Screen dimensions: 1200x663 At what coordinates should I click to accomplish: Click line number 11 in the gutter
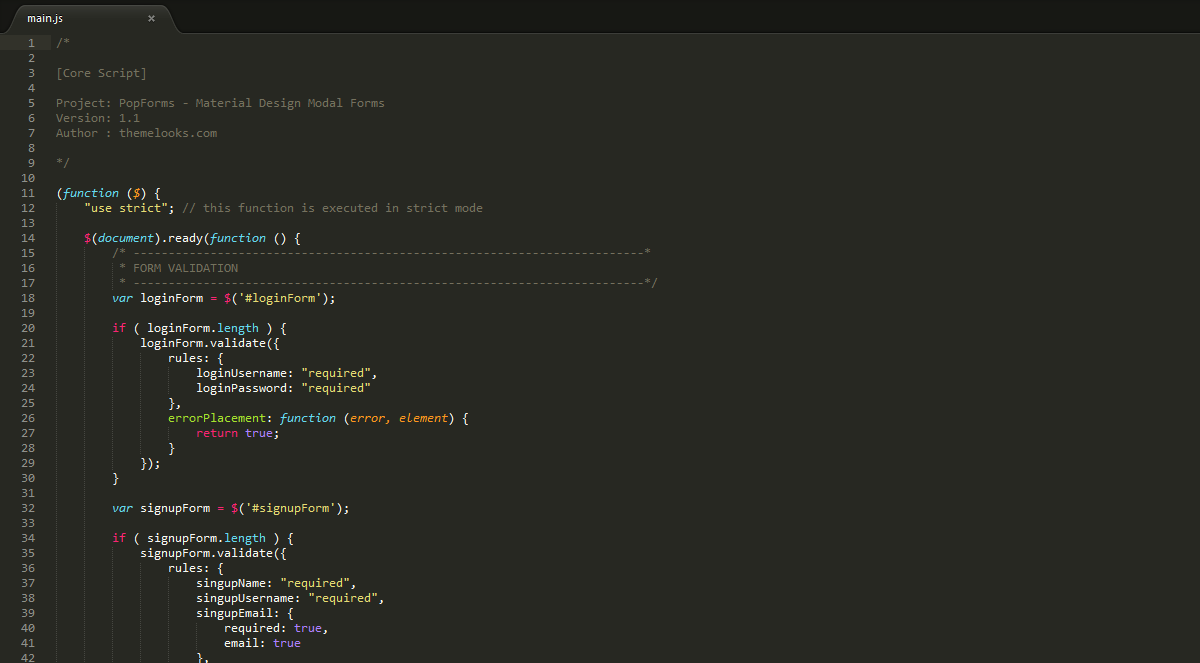(x=27, y=193)
